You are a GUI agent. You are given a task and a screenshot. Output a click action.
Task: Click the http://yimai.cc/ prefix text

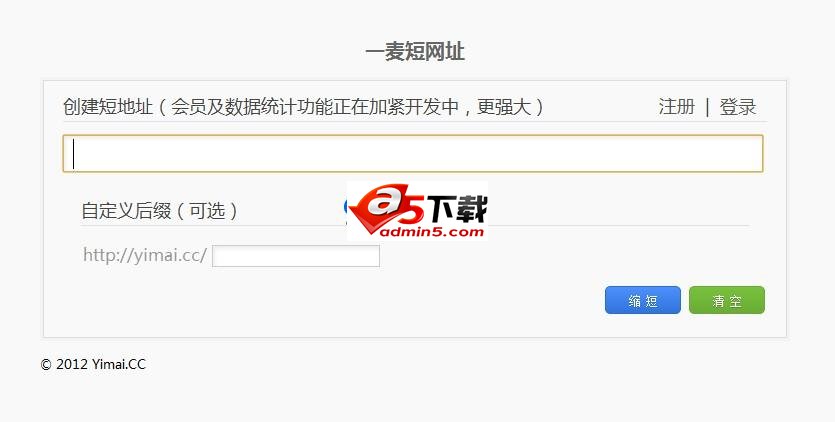[145, 255]
